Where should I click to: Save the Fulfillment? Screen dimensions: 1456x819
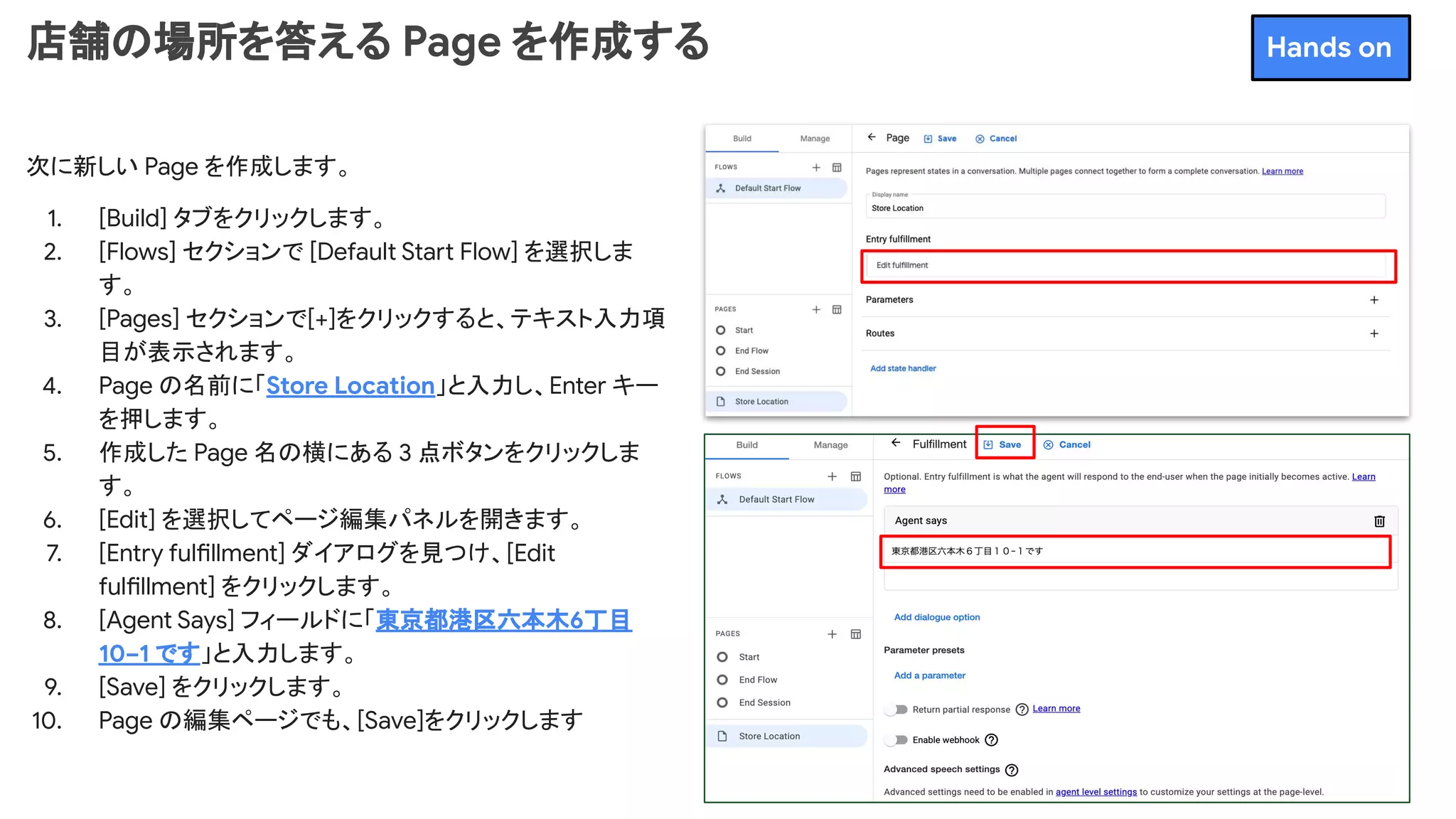click(x=1002, y=444)
